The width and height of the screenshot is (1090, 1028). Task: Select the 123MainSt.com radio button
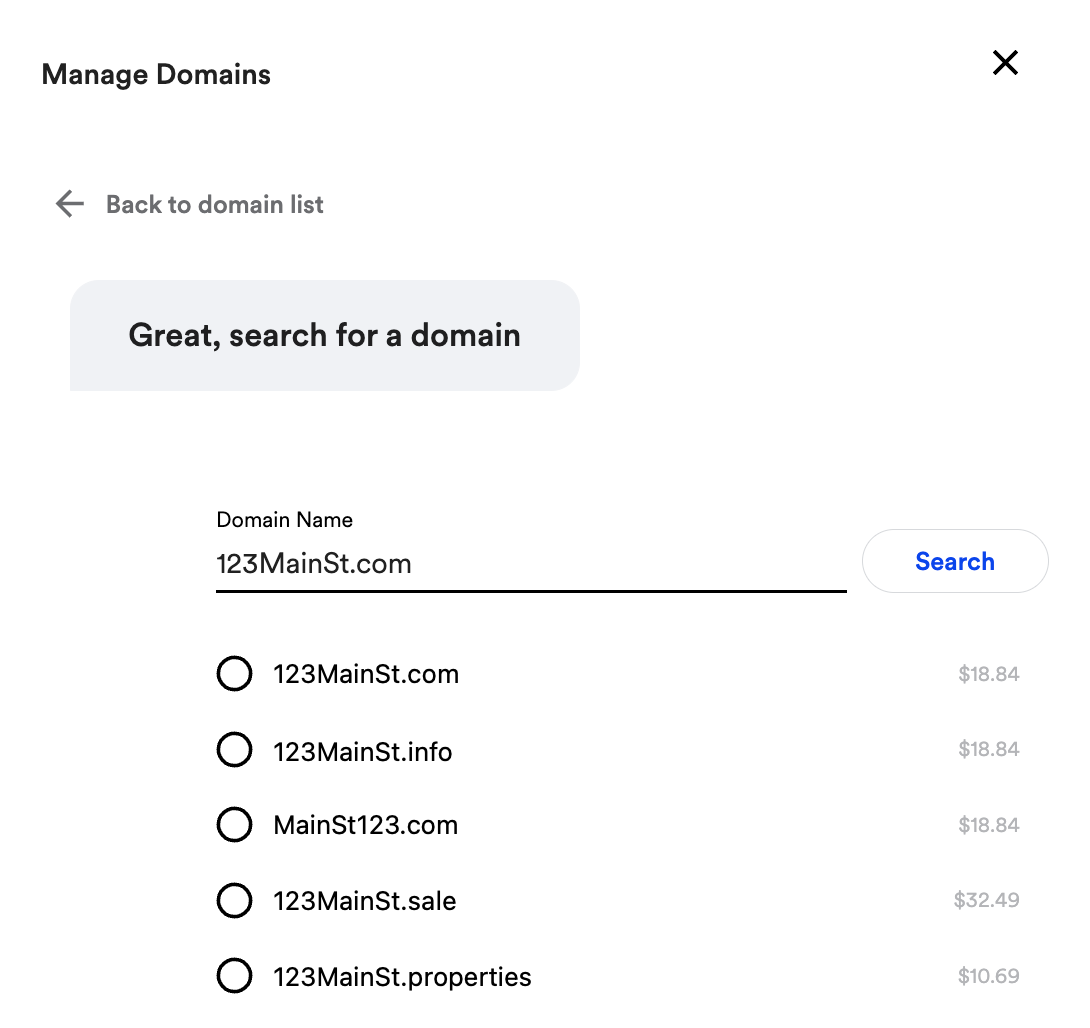pyautogui.click(x=234, y=674)
